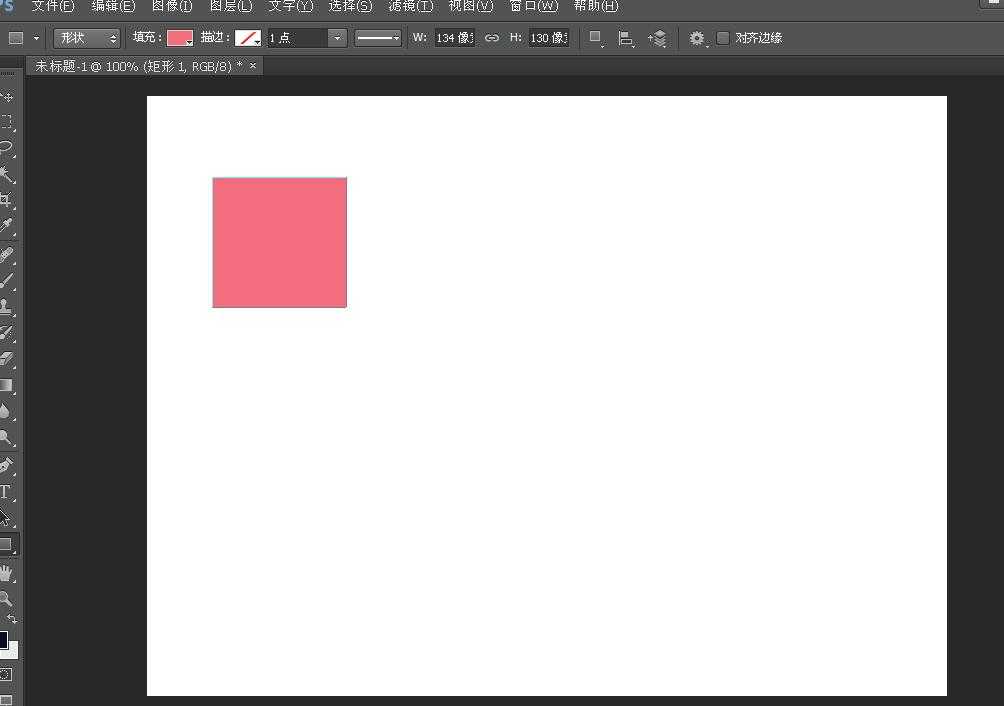1004x706 pixels.
Task: Enable the 对齐边缘 align edges checkbox
Action: click(723, 38)
